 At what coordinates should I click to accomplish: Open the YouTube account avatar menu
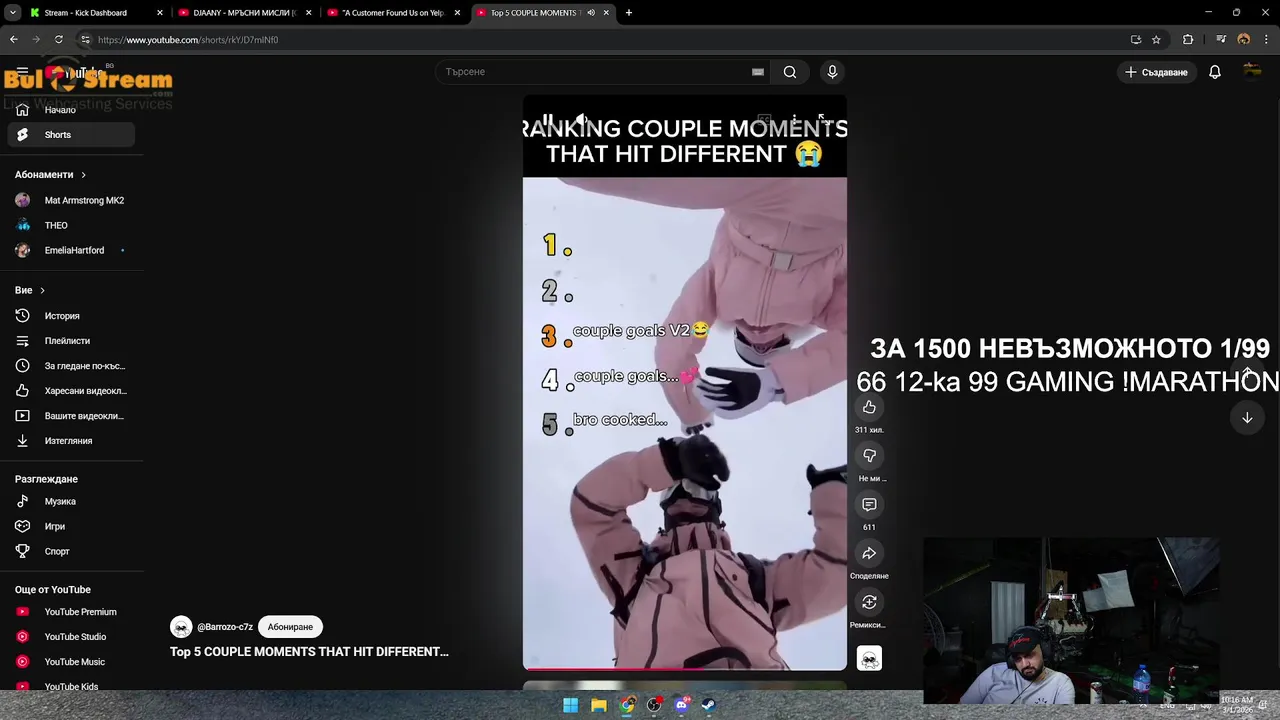tap(1252, 72)
